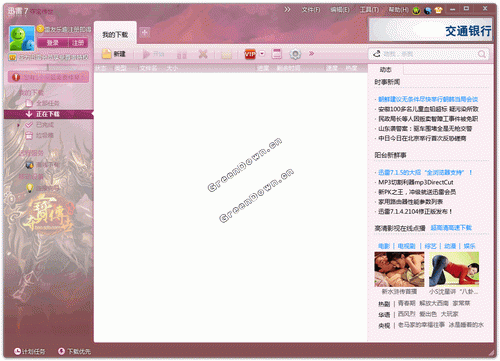Click the yellow shirt skin icon

(438, 10)
